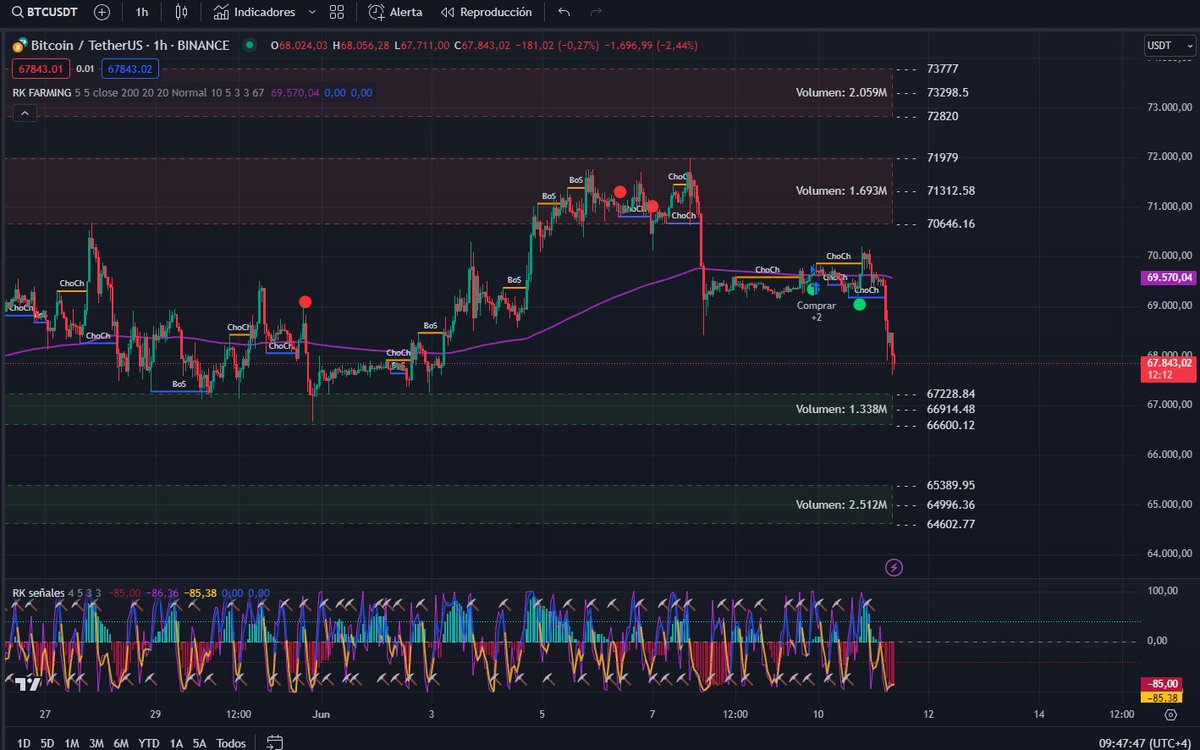Select the 1A time range

(176, 743)
